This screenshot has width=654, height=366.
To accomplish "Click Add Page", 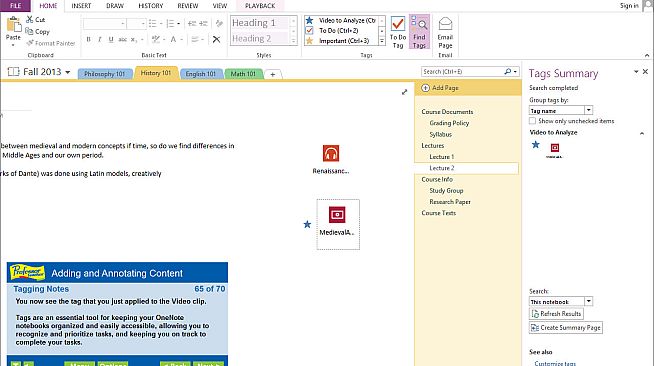I will pyautogui.click(x=440, y=88).
